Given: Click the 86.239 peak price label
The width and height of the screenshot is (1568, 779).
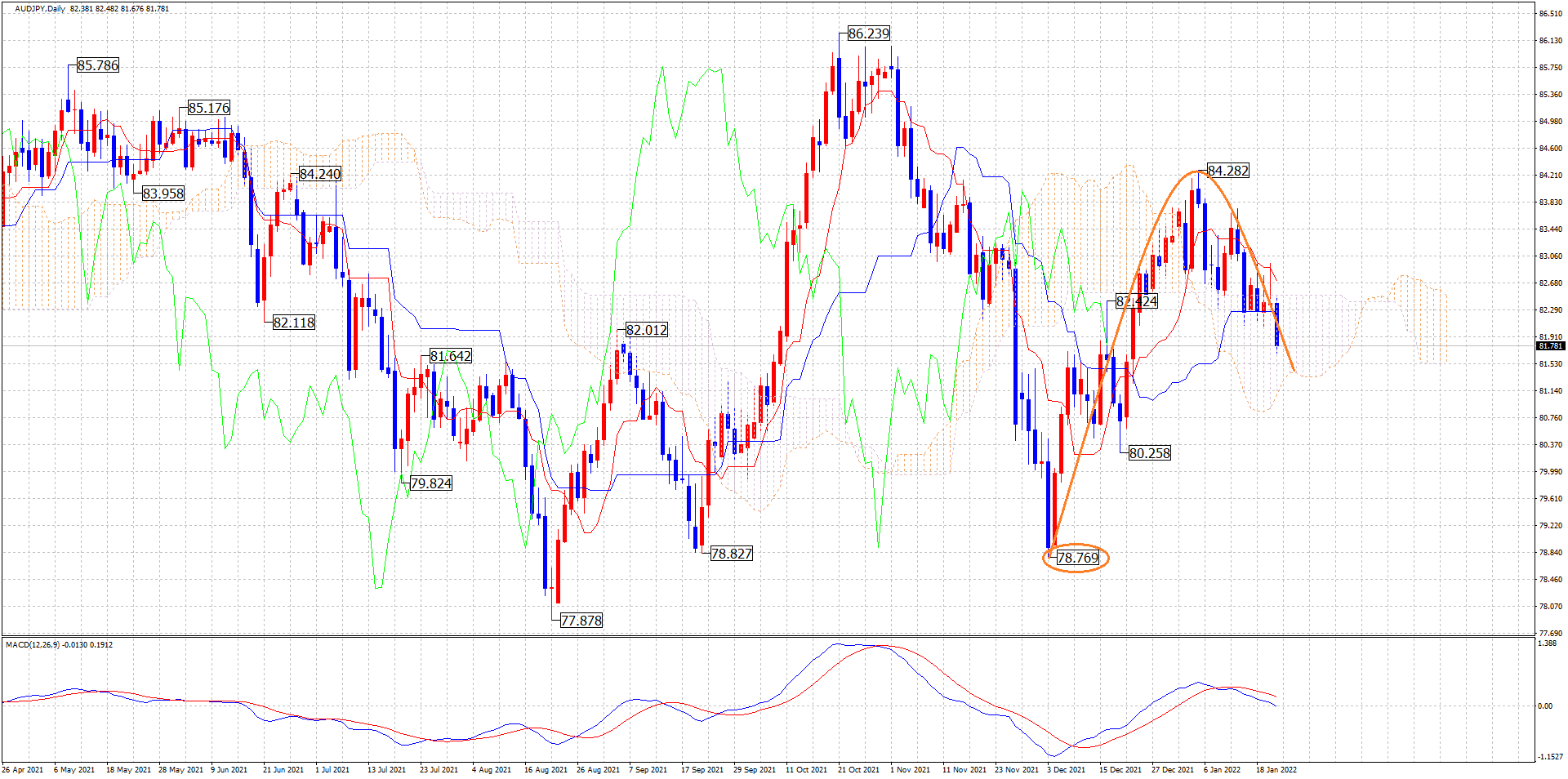Looking at the screenshot, I should pyautogui.click(x=868, y=33).
